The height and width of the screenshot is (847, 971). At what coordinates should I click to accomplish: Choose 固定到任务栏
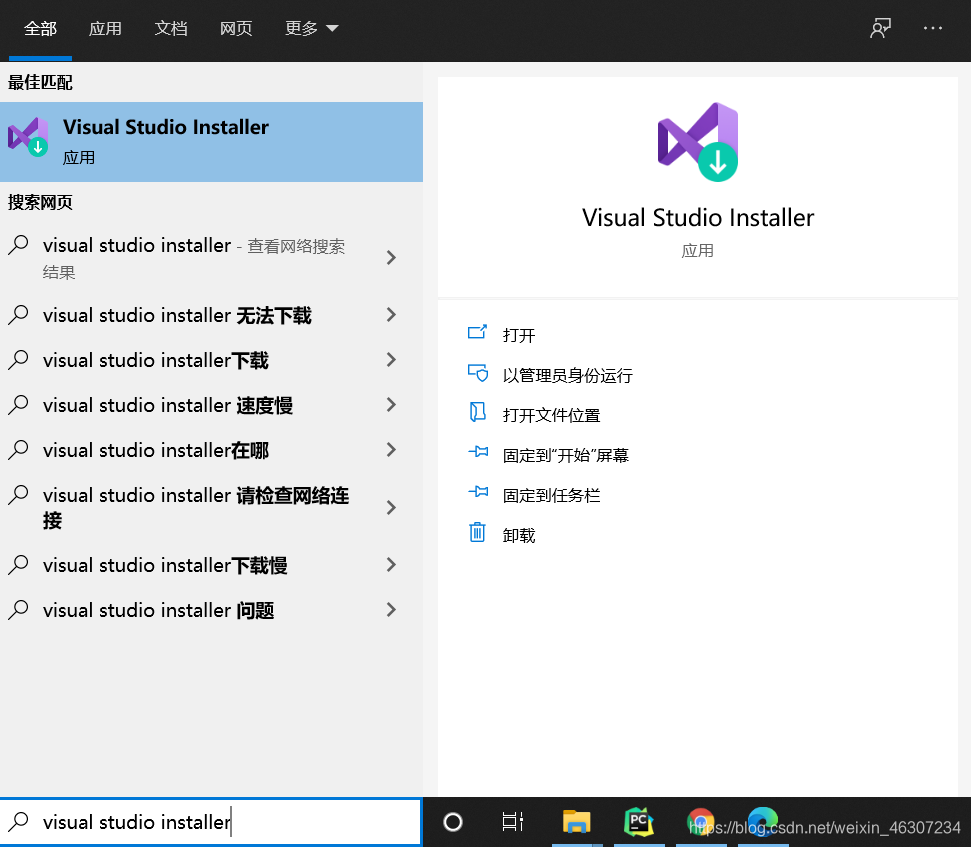(551, 495)
